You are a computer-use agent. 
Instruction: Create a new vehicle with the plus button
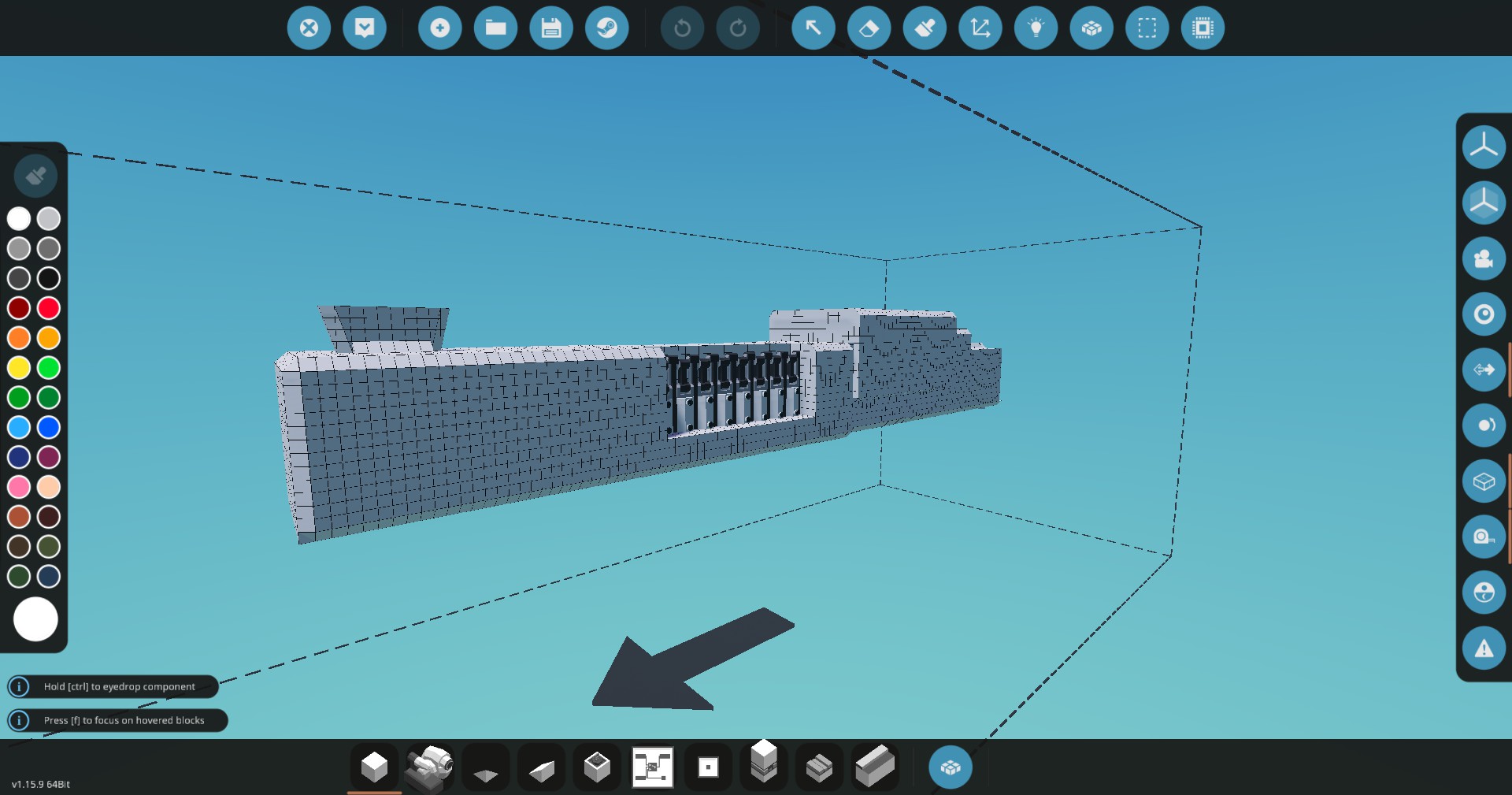(x=439, y=28)
